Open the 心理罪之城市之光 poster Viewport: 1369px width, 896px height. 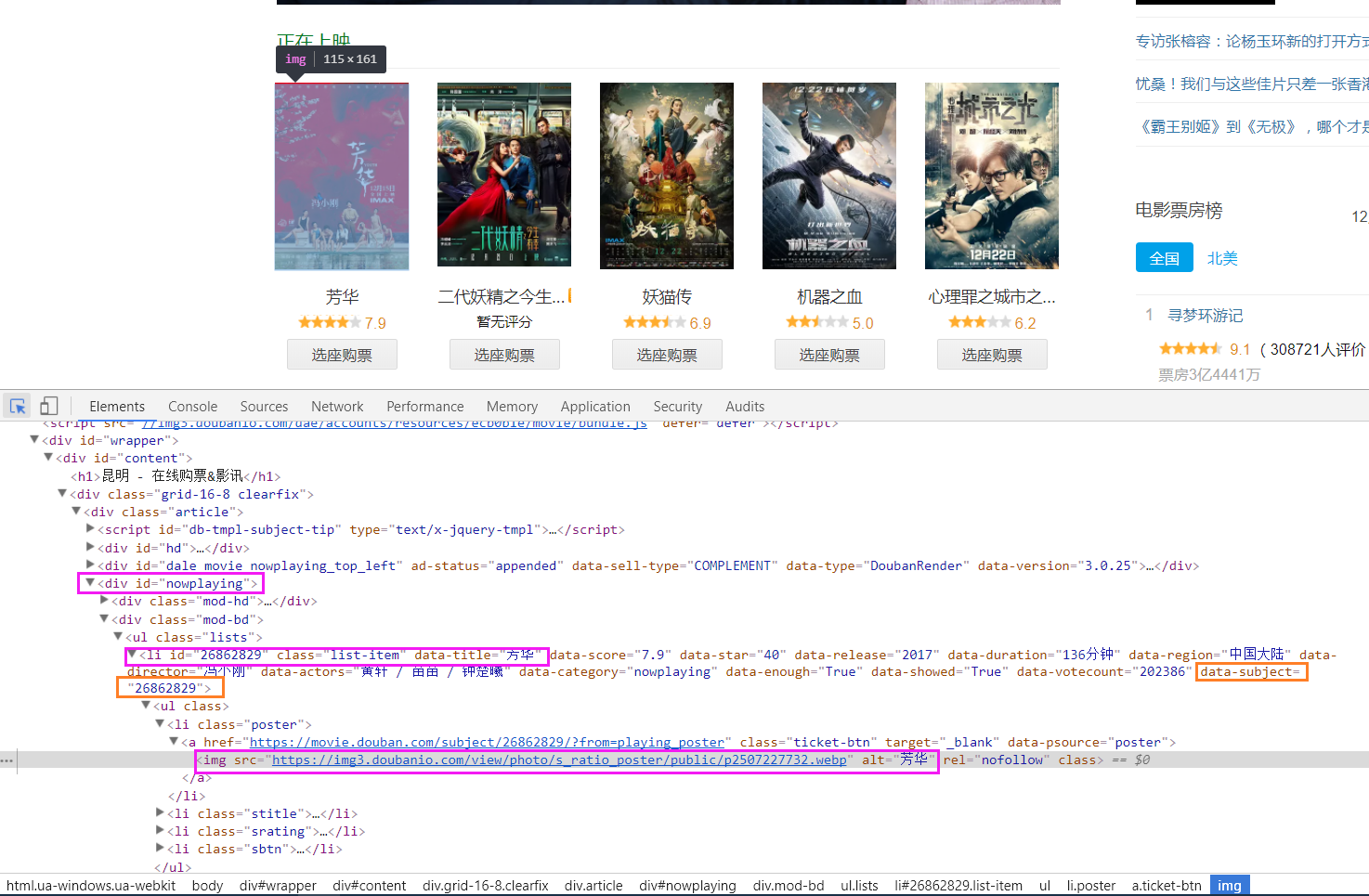coord(992,176)
